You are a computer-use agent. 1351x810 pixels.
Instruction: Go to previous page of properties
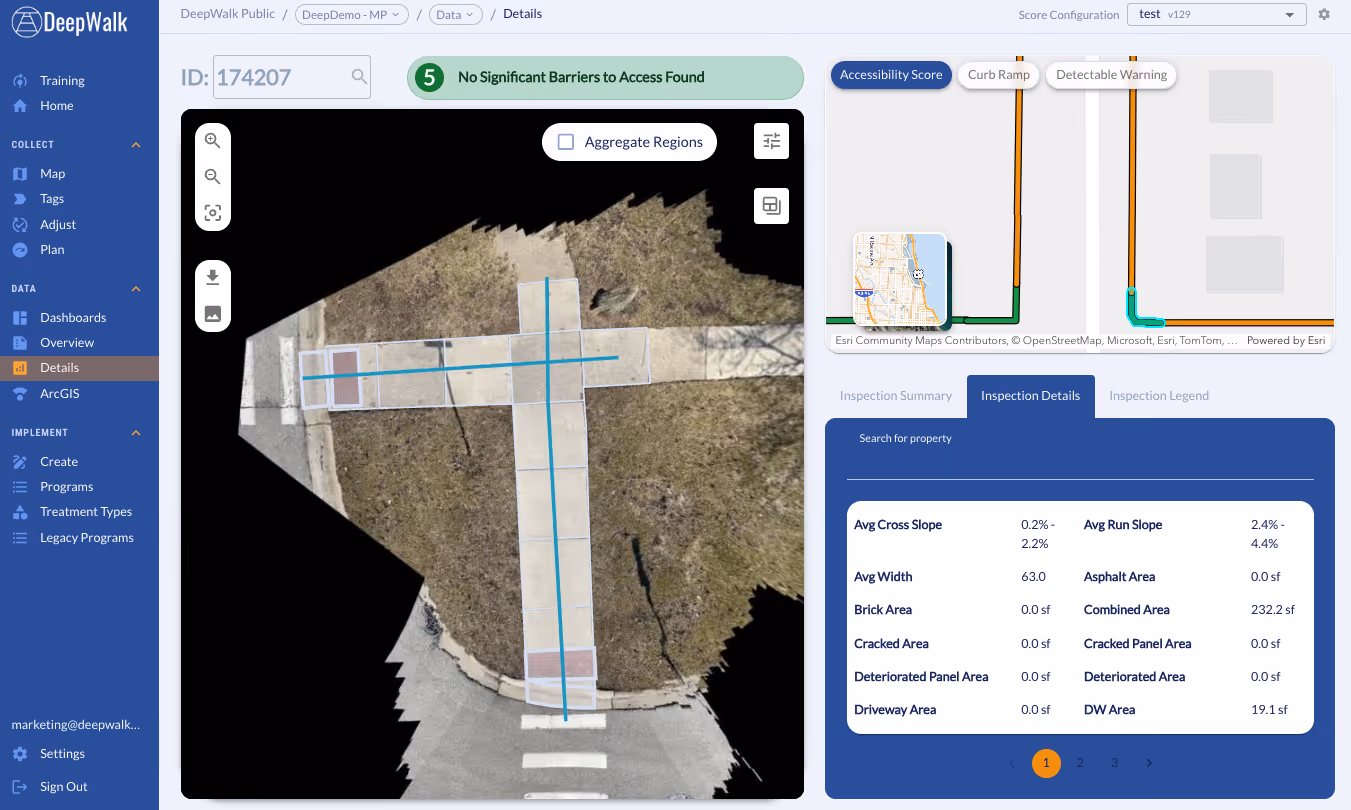point(1012,763)
